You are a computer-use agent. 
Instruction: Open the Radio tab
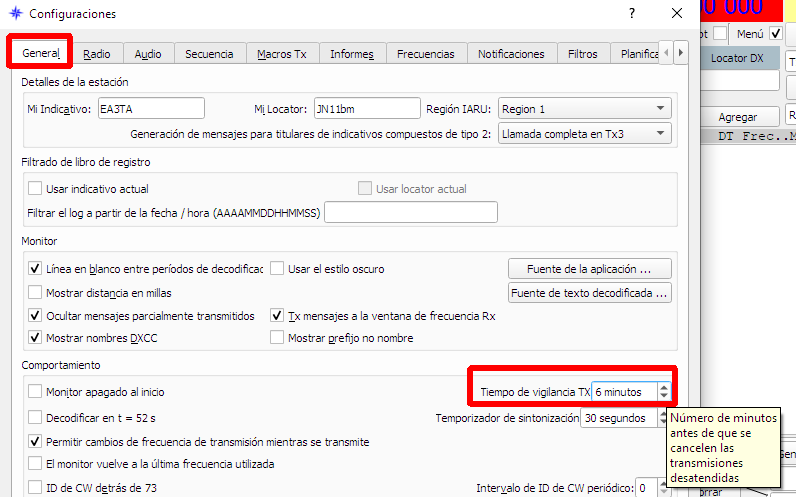97,54
